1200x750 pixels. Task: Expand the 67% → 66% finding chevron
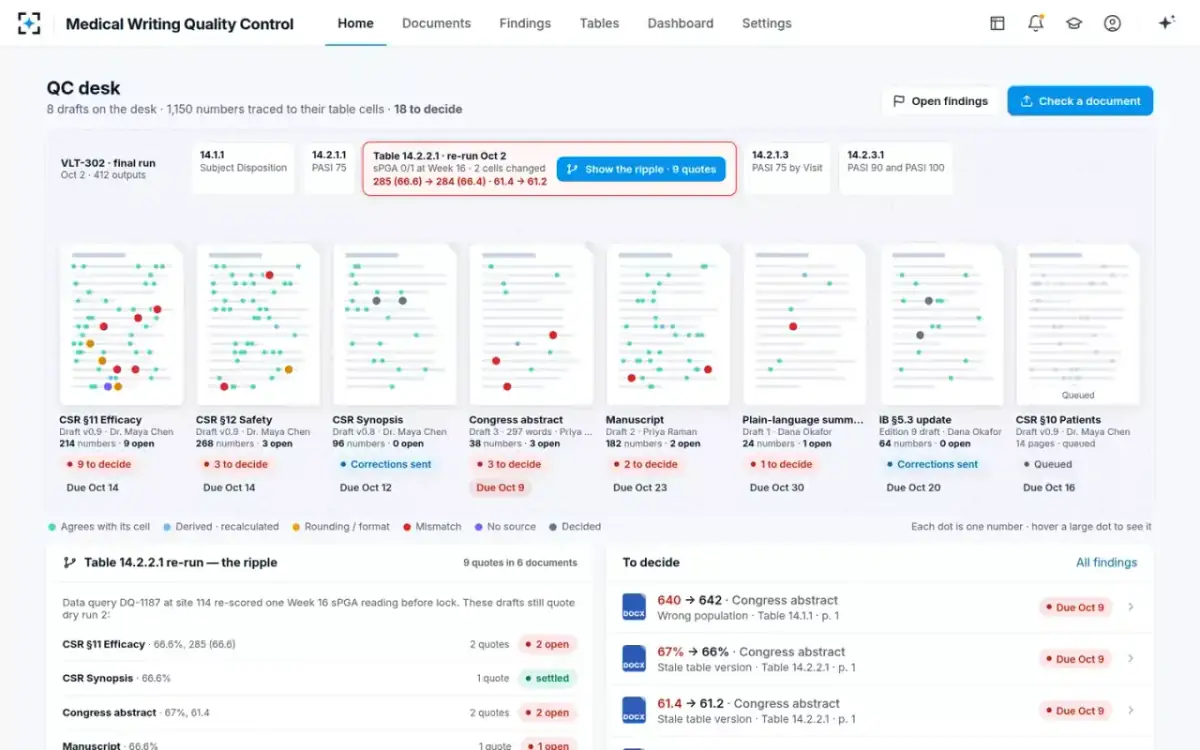click(x=1131, y=658)
